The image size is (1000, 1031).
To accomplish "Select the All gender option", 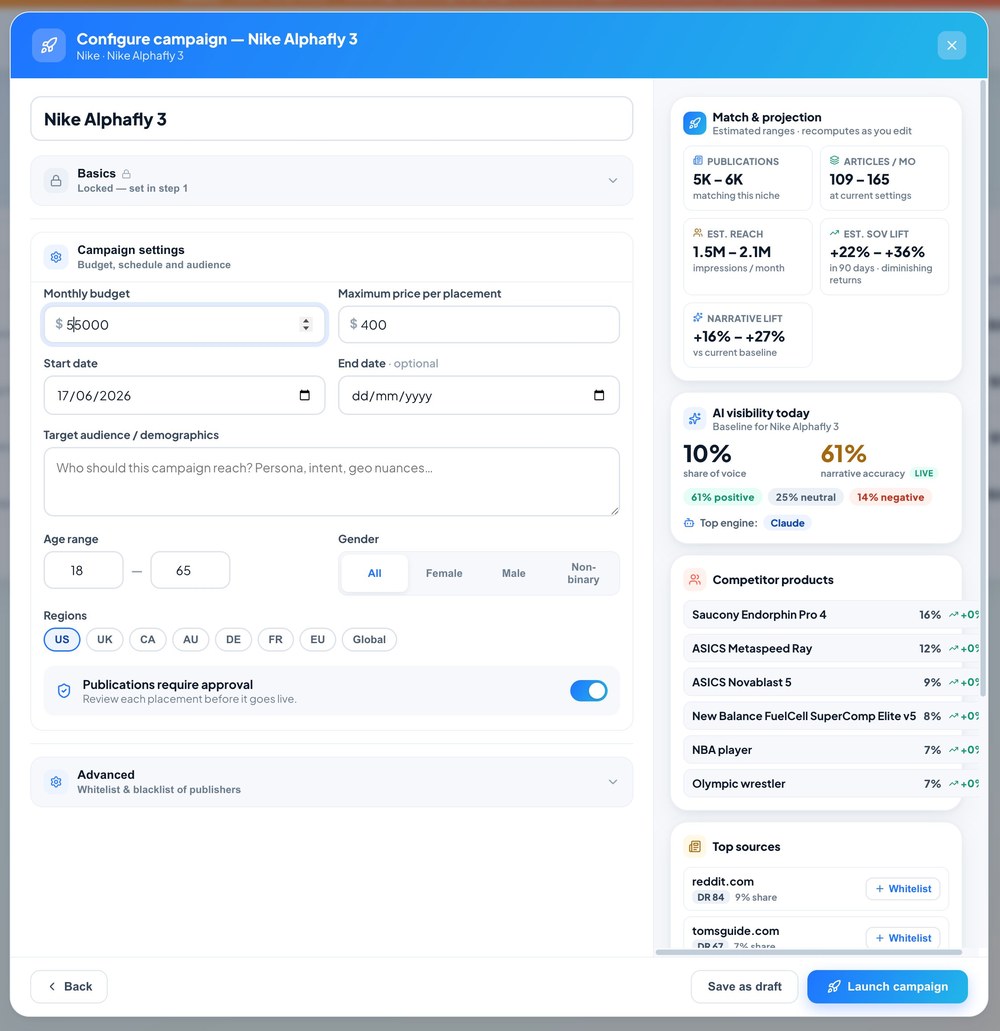I will pos(375,573).
